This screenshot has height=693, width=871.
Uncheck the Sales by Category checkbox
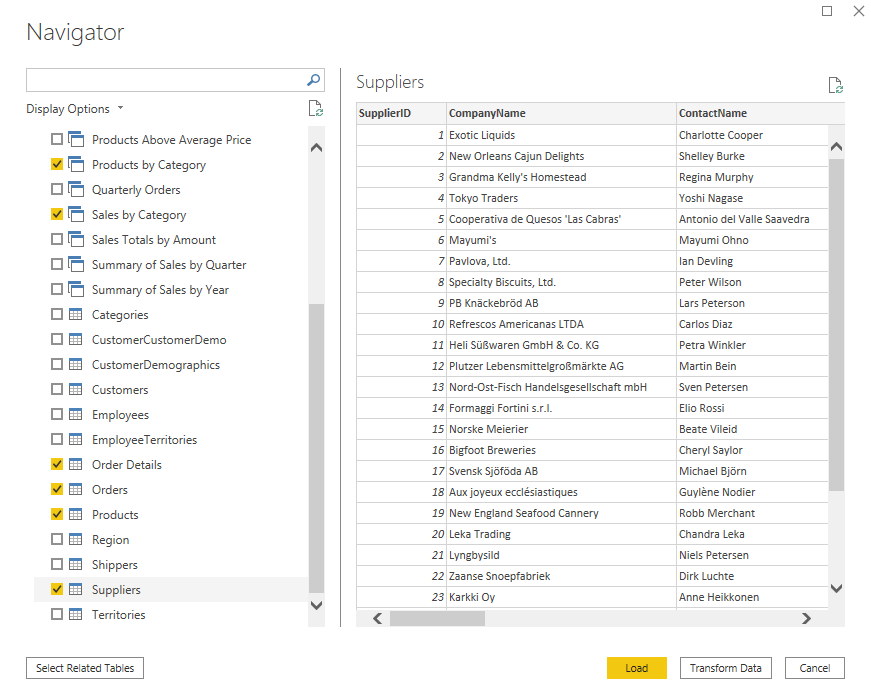click(x=57, y=214)
